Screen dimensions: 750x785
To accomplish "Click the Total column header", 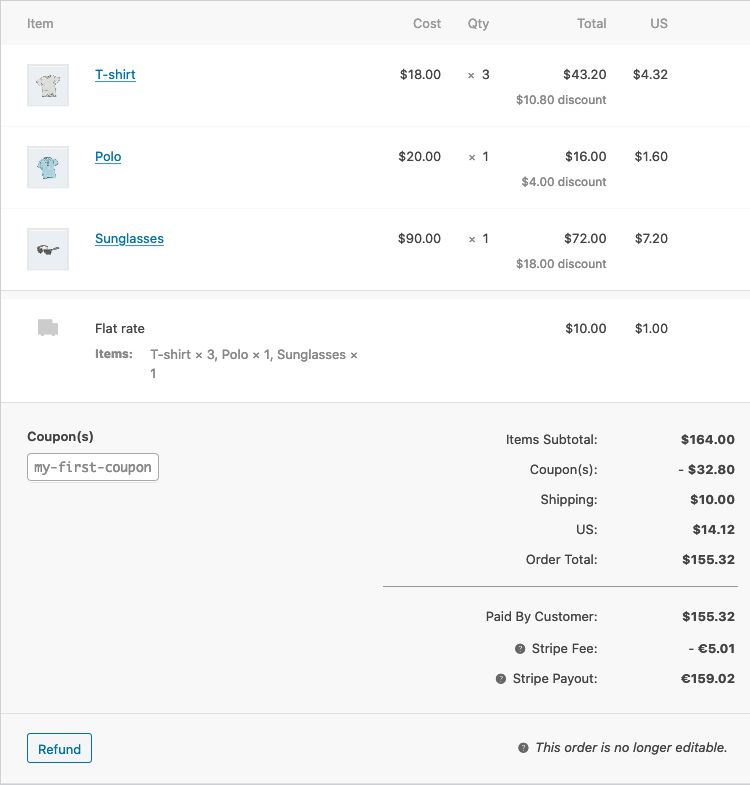I will [x=591, y=23].
